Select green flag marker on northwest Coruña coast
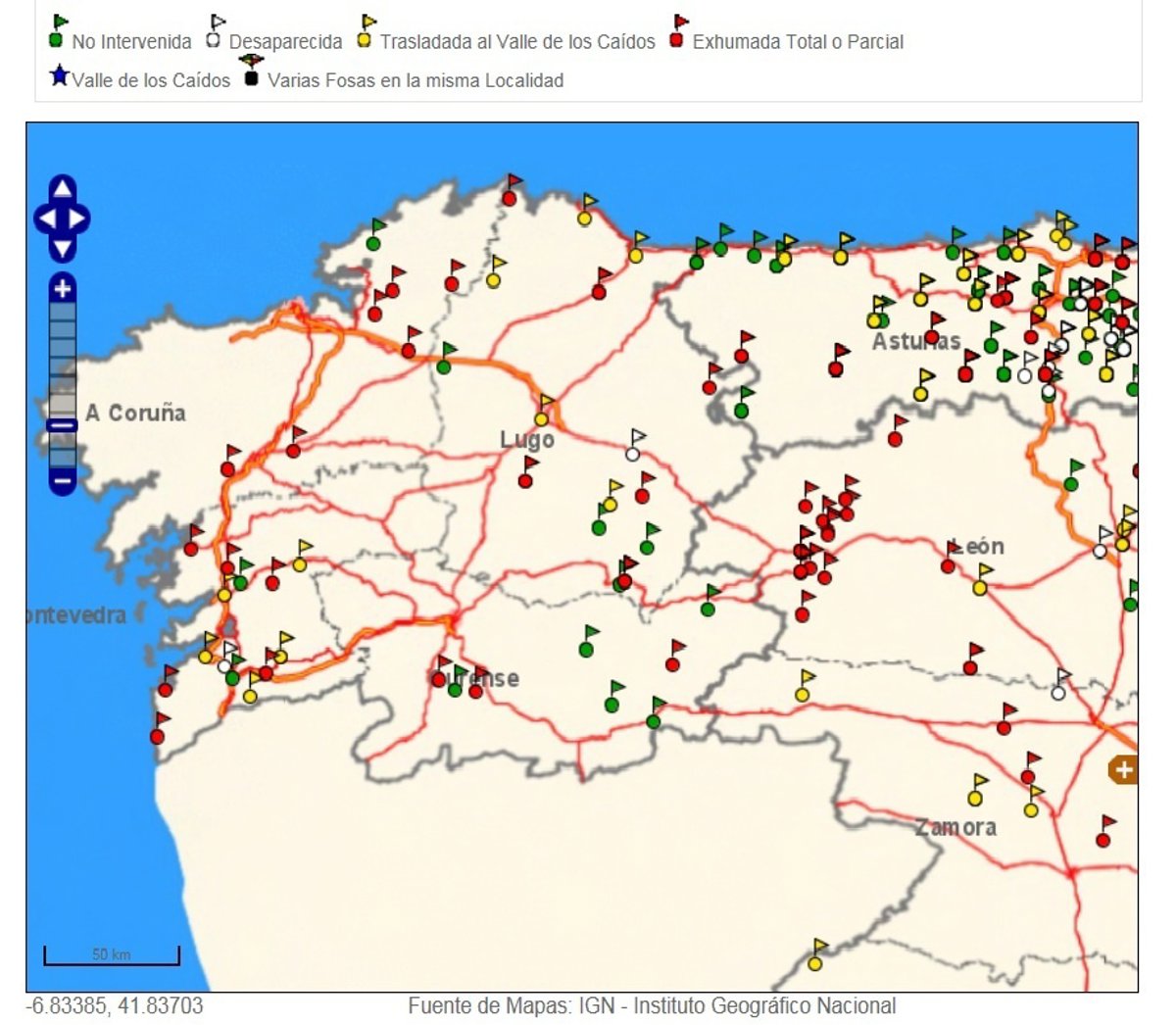The image size is (1176, 1025). click(373, 241)
